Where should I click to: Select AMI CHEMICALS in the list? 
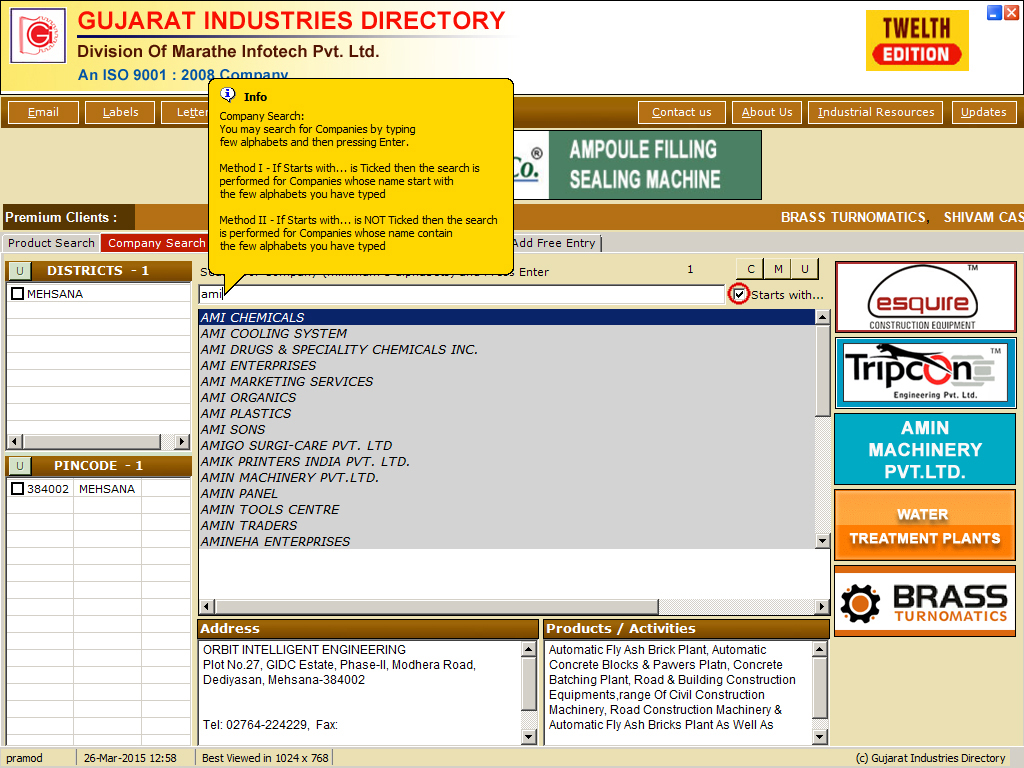click(507, 317)
